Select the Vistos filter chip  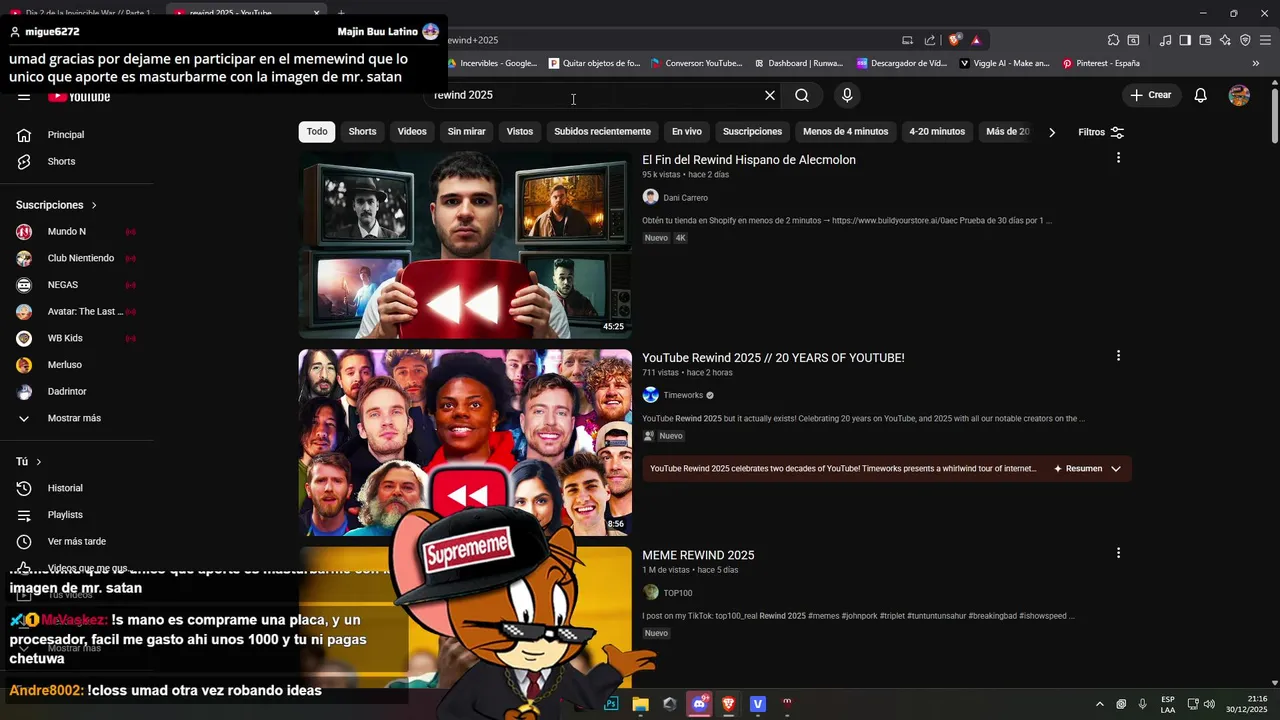click(520, 132)
